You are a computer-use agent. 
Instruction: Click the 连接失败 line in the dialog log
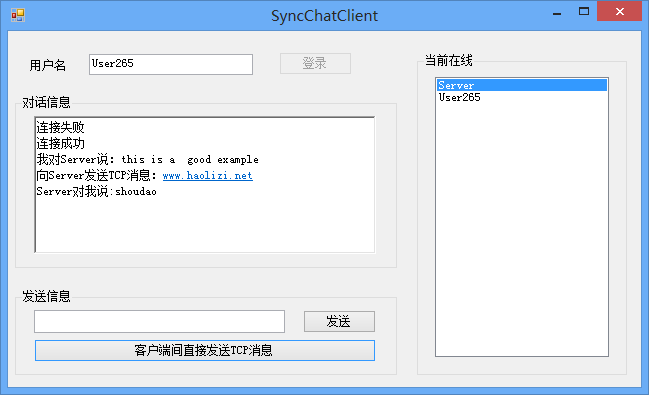(x=60, y=127)
